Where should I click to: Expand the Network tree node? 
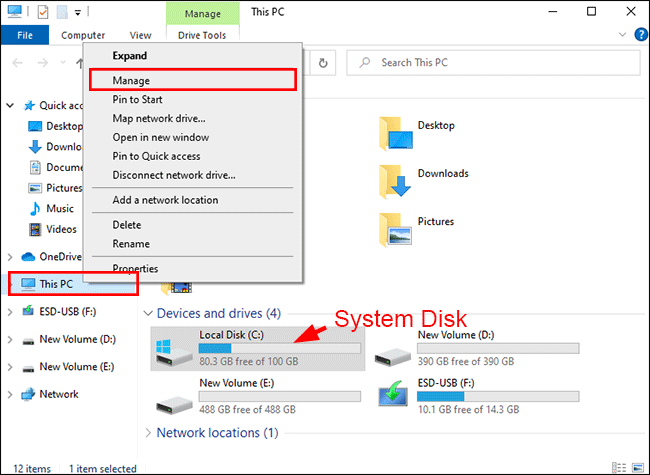[9, 394]
